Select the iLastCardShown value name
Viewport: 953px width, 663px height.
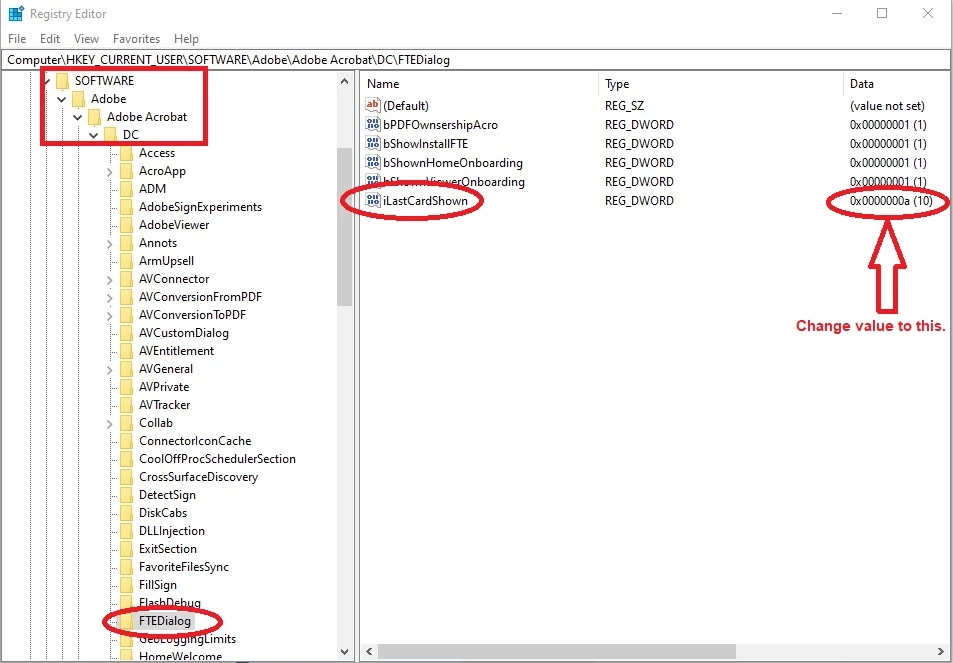pos(425,201)
